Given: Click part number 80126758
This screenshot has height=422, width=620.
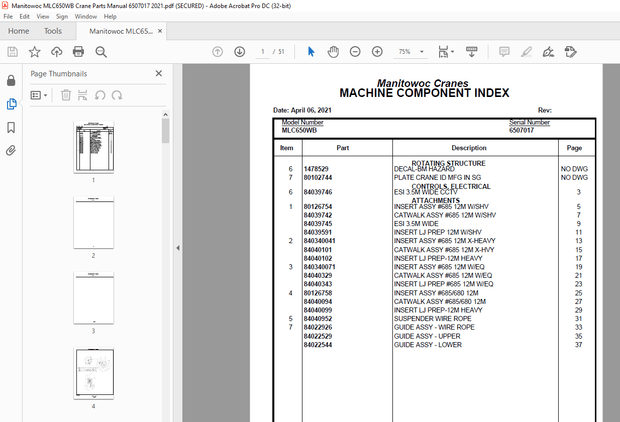Looking at the screenshot, I should 318,293.
